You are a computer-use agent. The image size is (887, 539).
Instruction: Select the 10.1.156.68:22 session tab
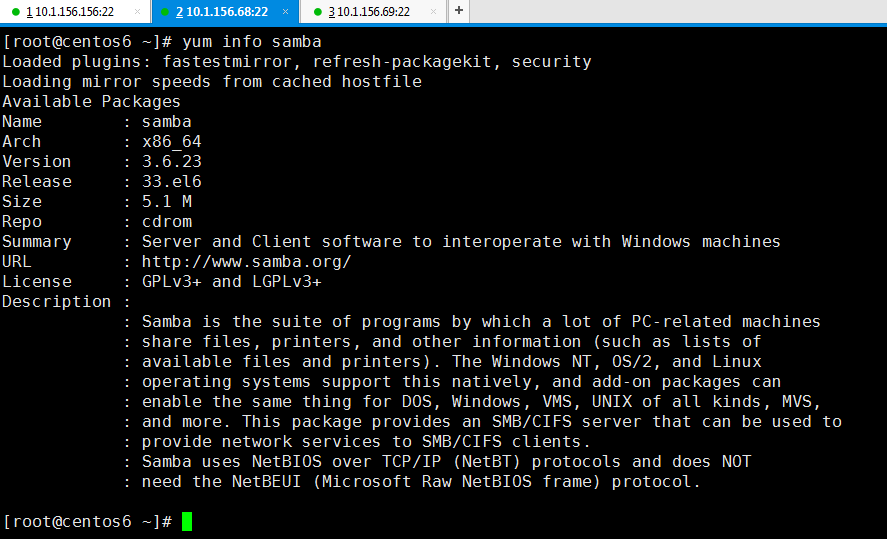pyautogui.click(x=225, y=12)
